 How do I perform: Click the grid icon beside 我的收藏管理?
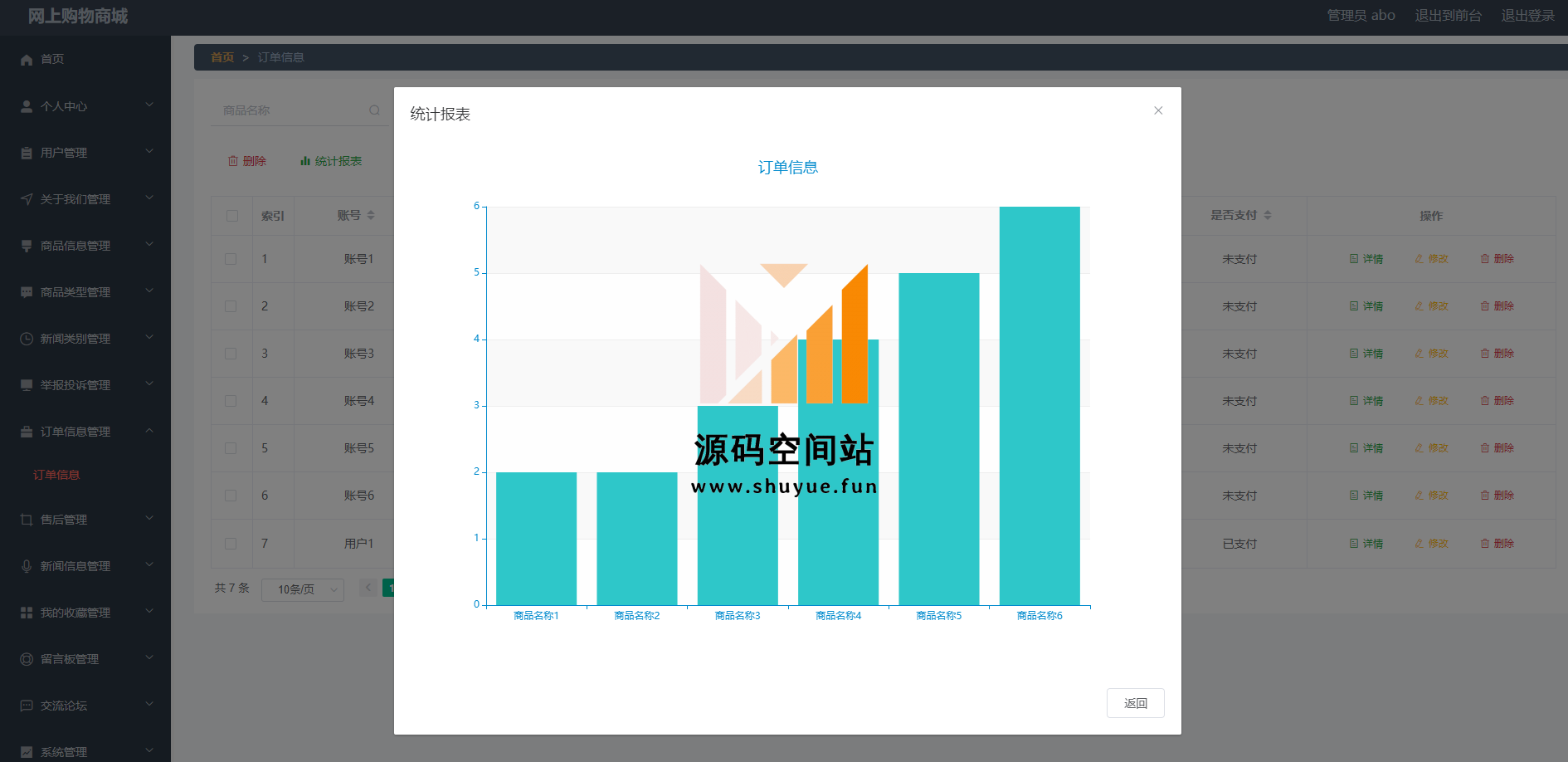pyautogui.click(x=27, y=613)
